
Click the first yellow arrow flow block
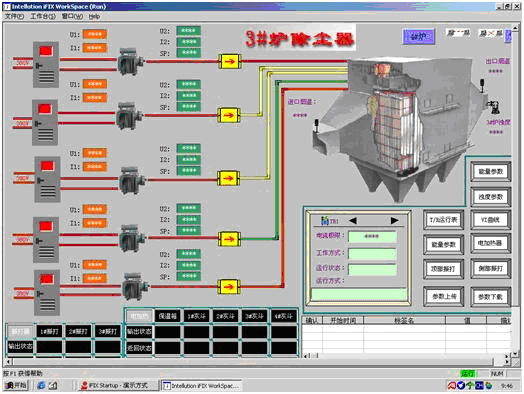coord(229,61)
